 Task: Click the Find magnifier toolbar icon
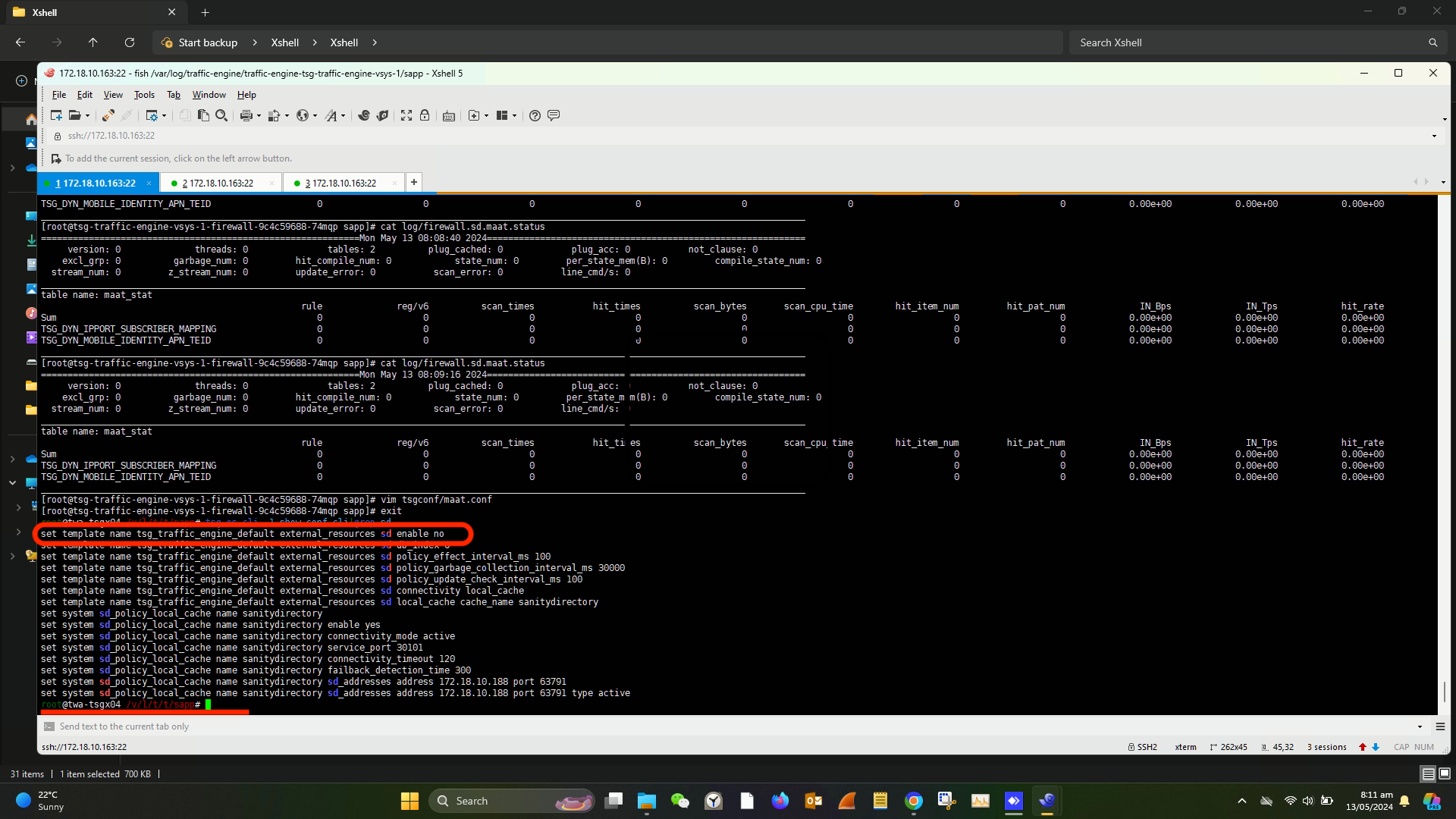(x=221, y=115)
